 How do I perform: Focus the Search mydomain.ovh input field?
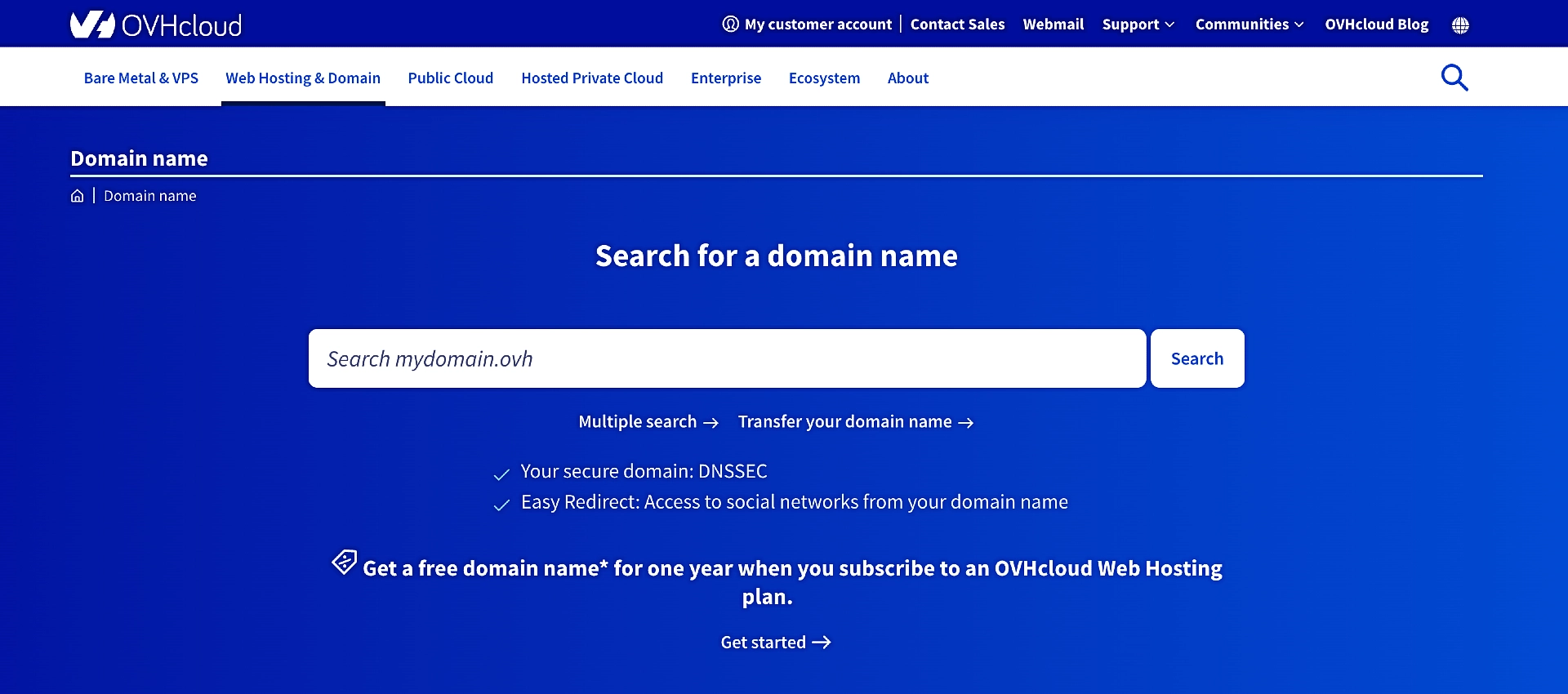click(x=727, y=358)
